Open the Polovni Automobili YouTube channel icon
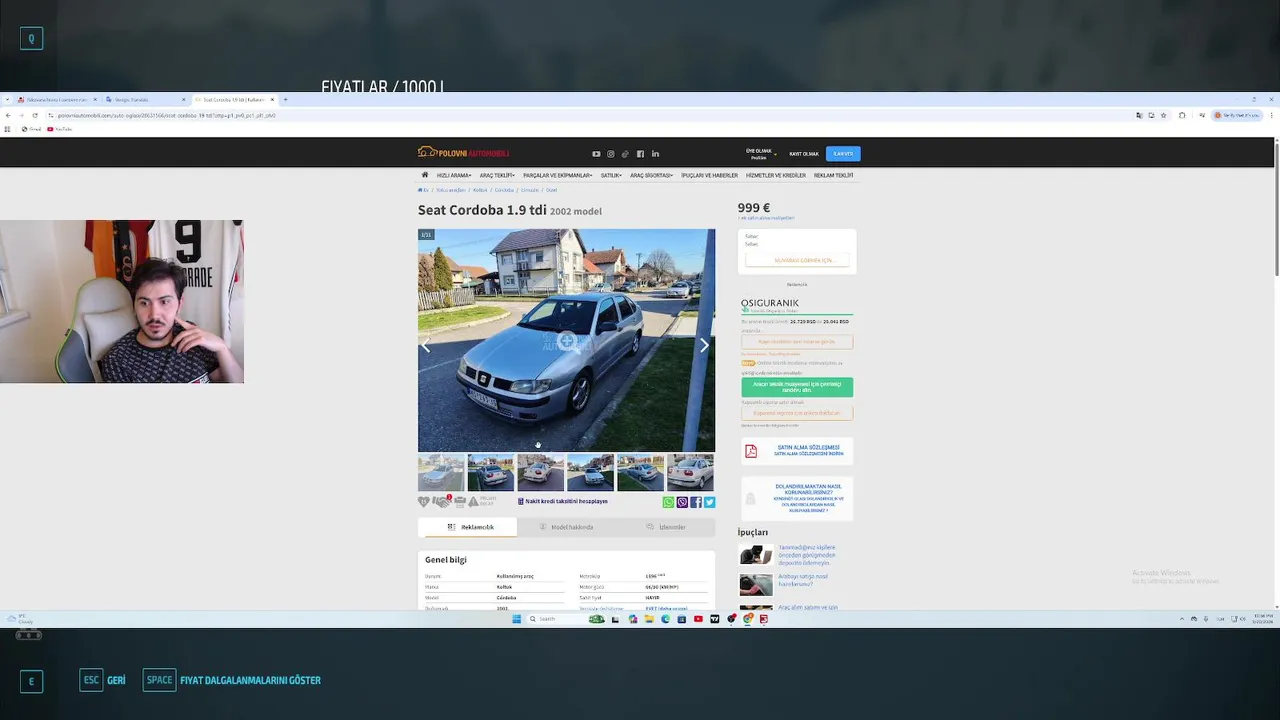Image resolution: width=1280 pixels, height=720 pixels. (596, 154)
